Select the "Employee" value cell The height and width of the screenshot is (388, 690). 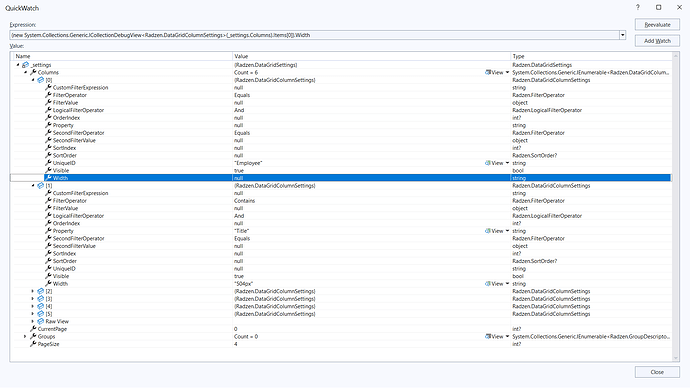click(x=248, y=163)
